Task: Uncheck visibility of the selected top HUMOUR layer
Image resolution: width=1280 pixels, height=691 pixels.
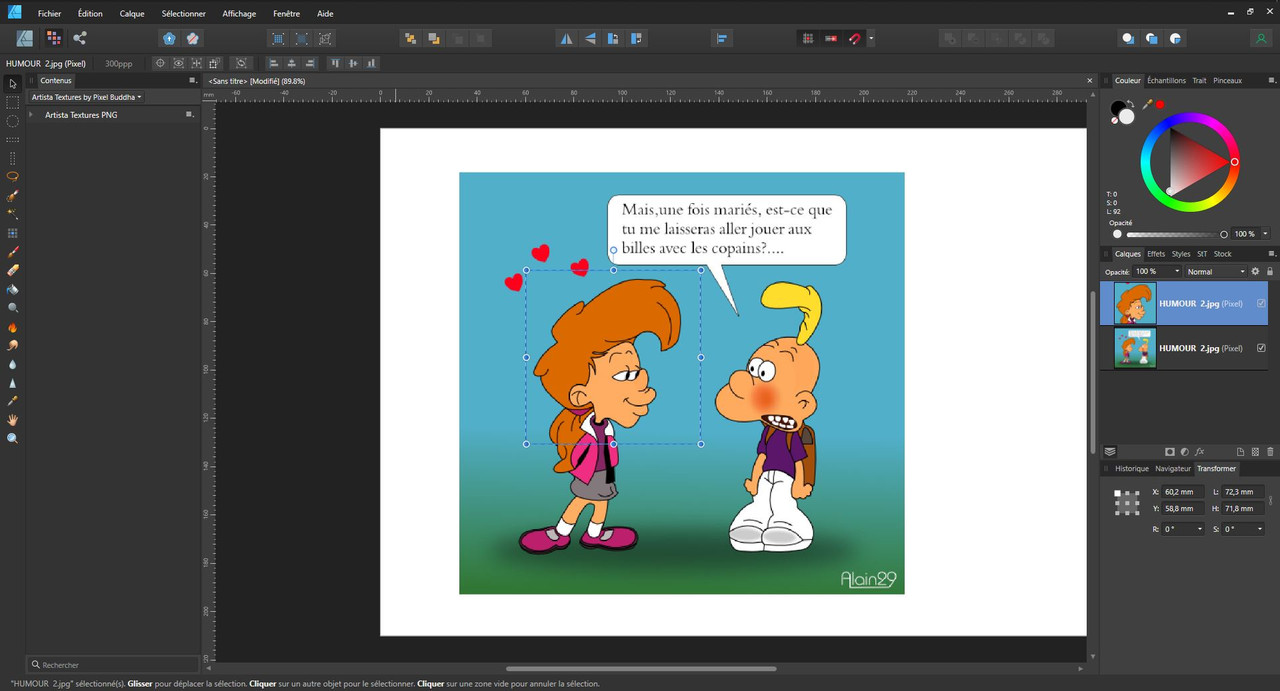Action: (1261, 303)
